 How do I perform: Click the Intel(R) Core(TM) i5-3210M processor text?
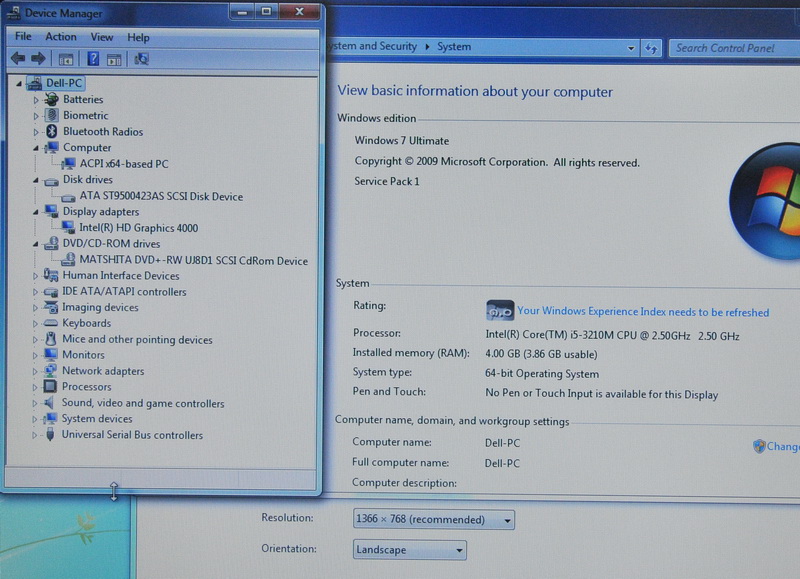(612, 336)
